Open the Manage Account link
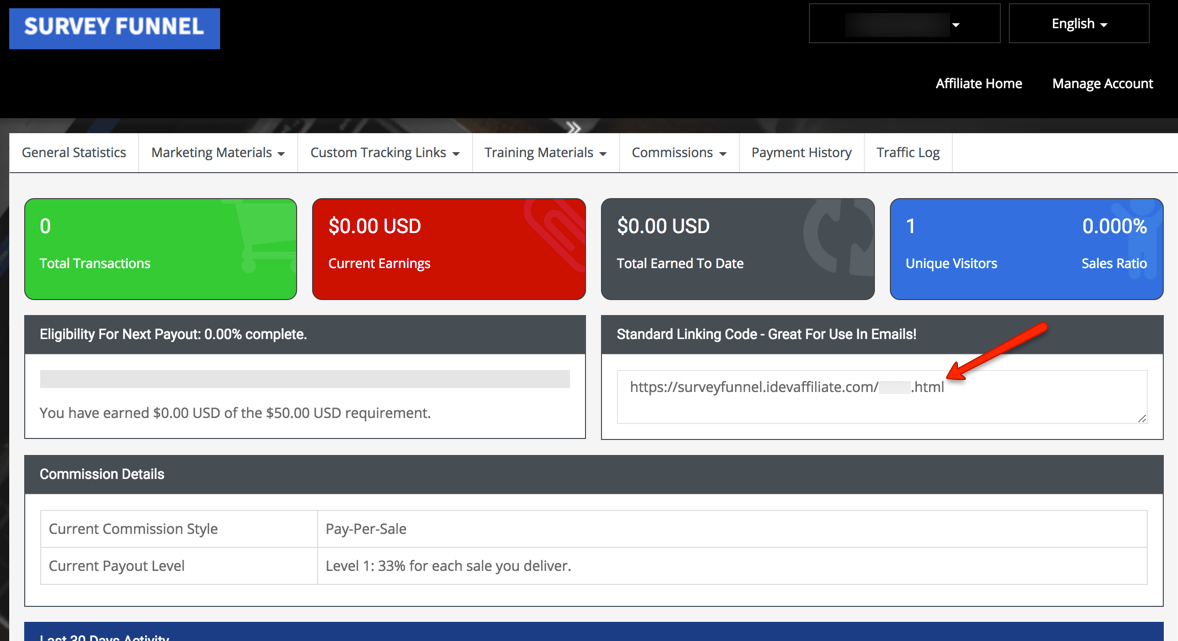Screen dimensions: 1178x641 (1102, 84)
